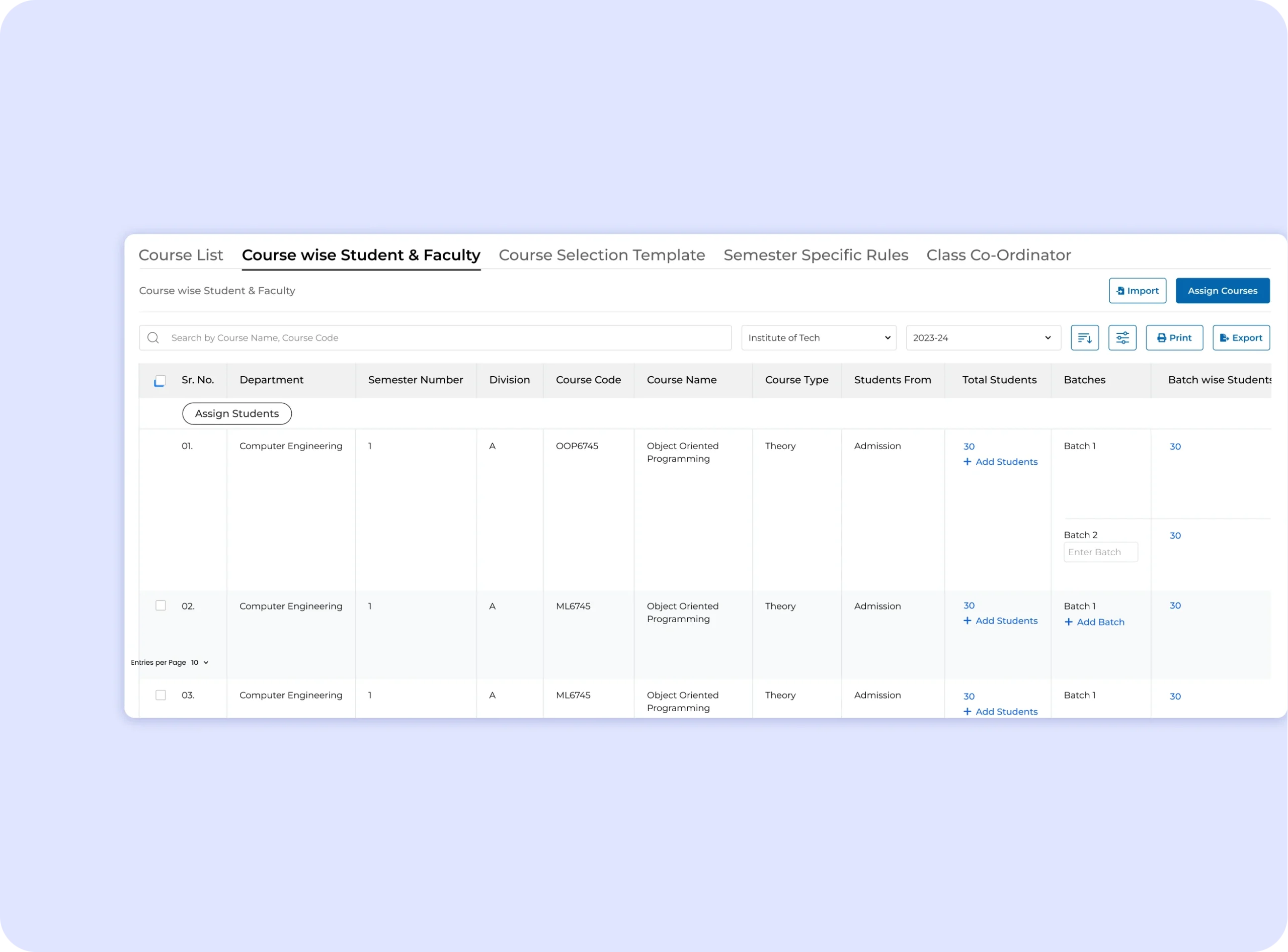Click the Print button with printer icon

coord(1174,337)
